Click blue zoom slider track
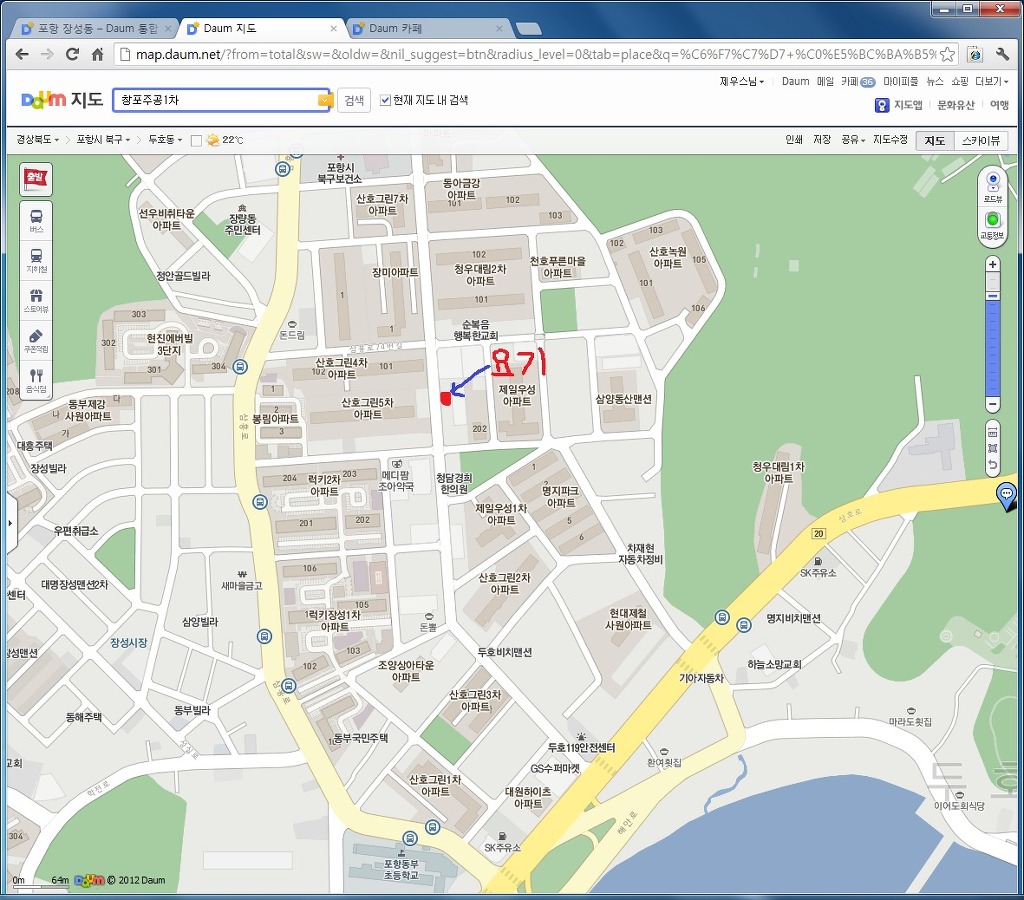The width and height of the screenshot is (1024, 900). [993, 348]
